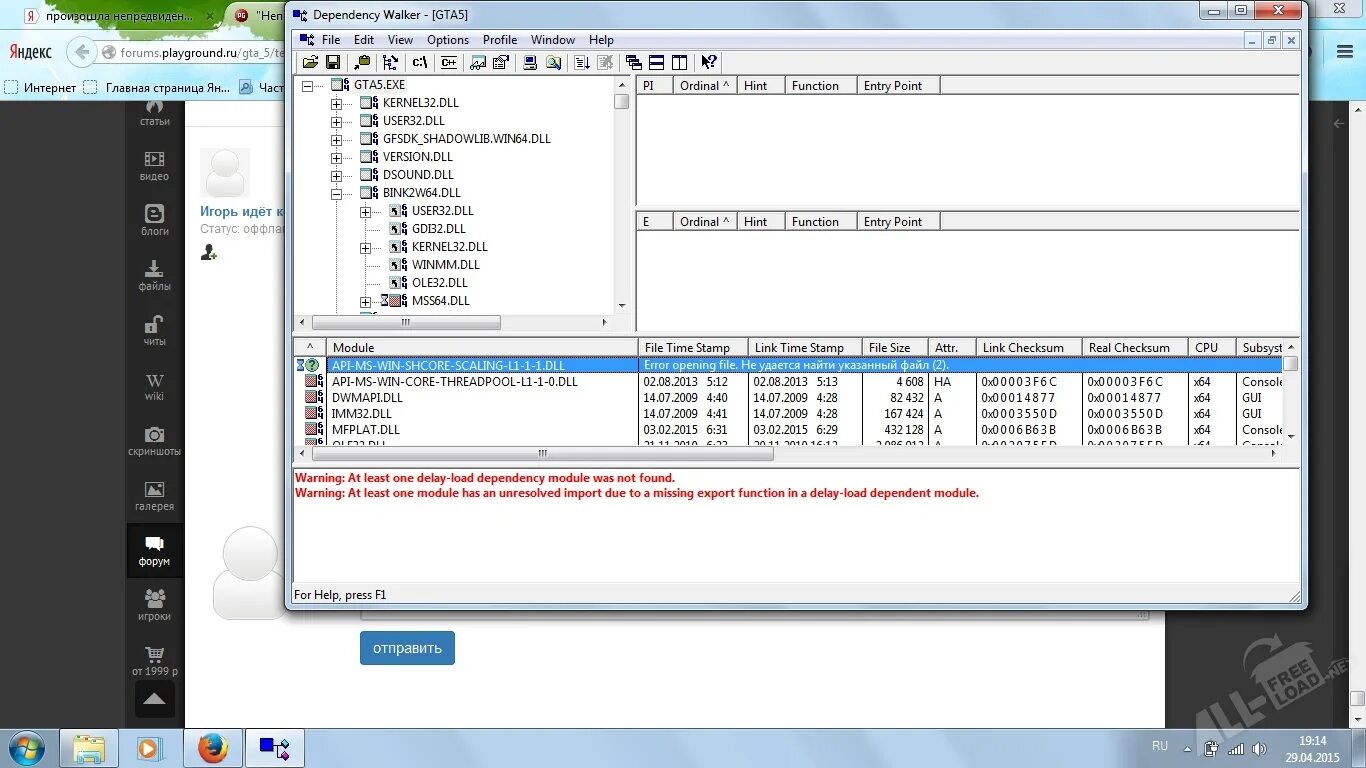Sort module list by Module column
Viewport: 1366px width, 768px height.
(x=482, y=348)
